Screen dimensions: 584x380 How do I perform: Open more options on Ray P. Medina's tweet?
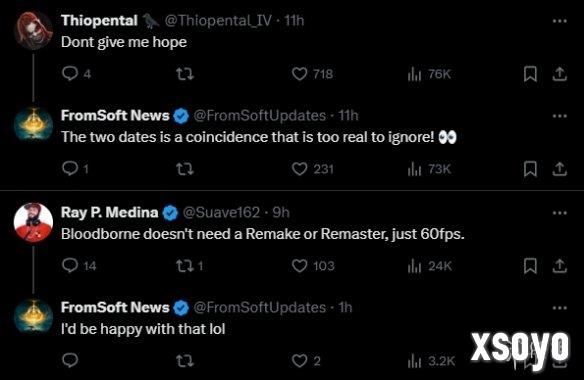click(559, 213)
